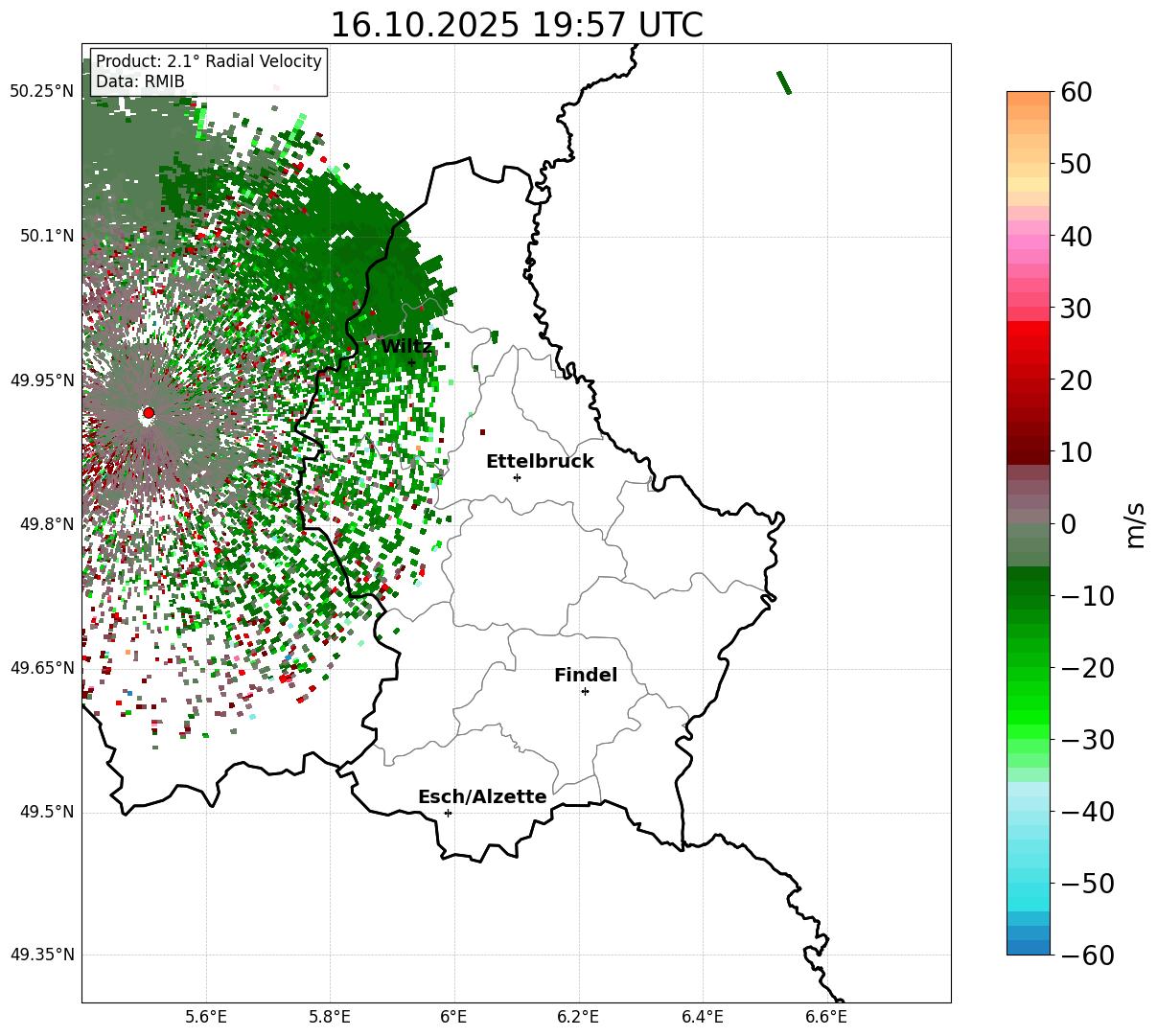This screenshot has width=1157, height=1036.
Task: Click the colorbar tick label 10
Action: click(x=1076, y=452)
